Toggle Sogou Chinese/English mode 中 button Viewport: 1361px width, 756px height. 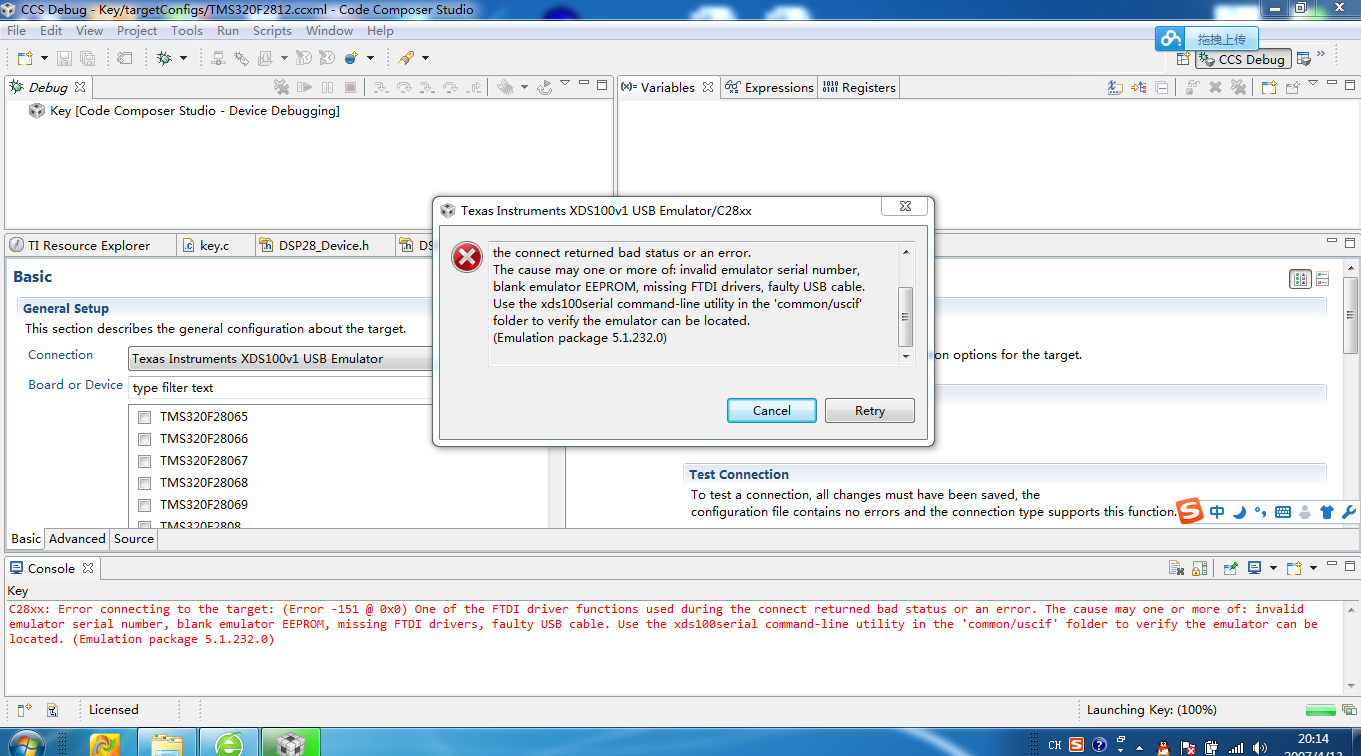pyautogui.click(x=1217, y=512)
